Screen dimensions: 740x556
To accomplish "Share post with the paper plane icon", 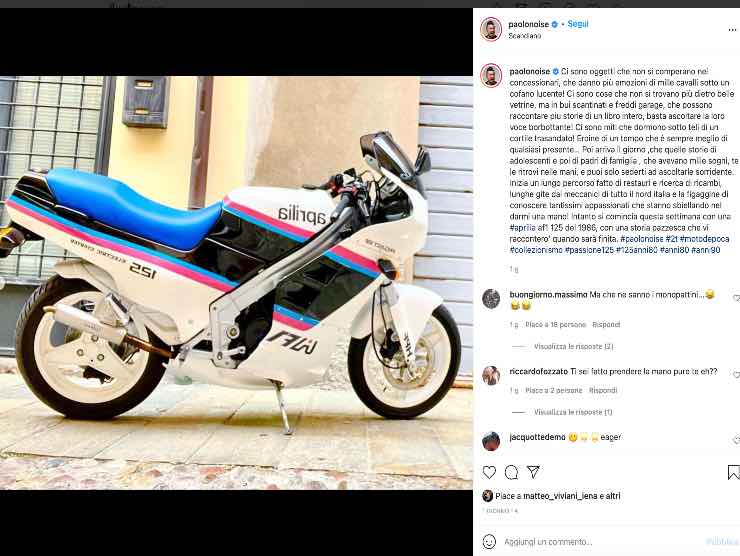I will pos(533,472).
